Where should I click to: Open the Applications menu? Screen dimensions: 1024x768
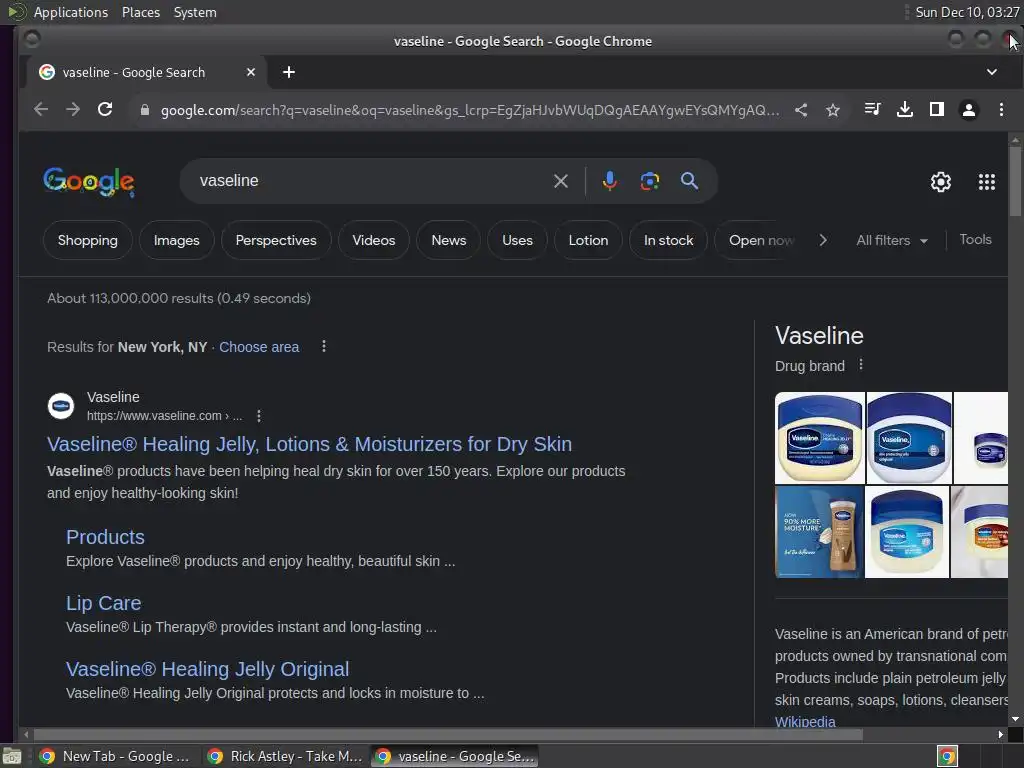pyautogui.click(x=71, y=12)
